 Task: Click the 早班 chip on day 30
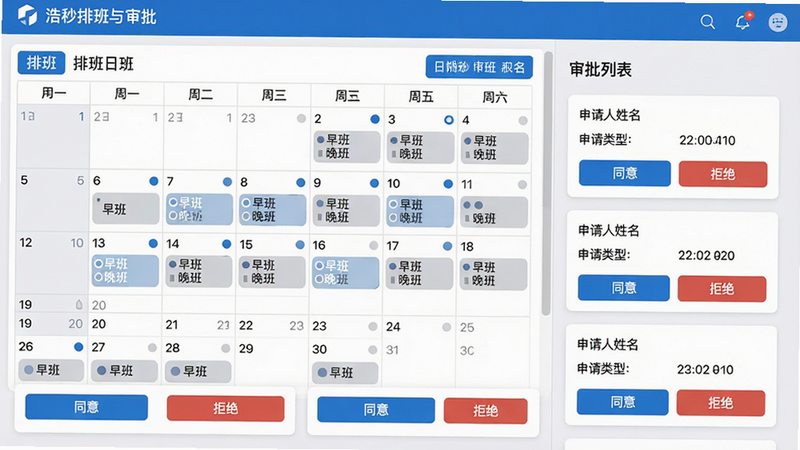[345, 373]
